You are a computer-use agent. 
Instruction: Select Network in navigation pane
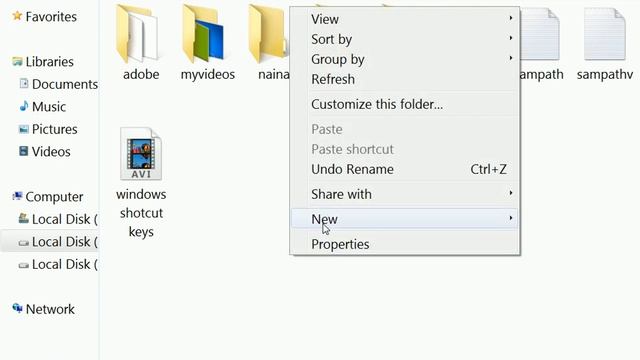point(50,309)
